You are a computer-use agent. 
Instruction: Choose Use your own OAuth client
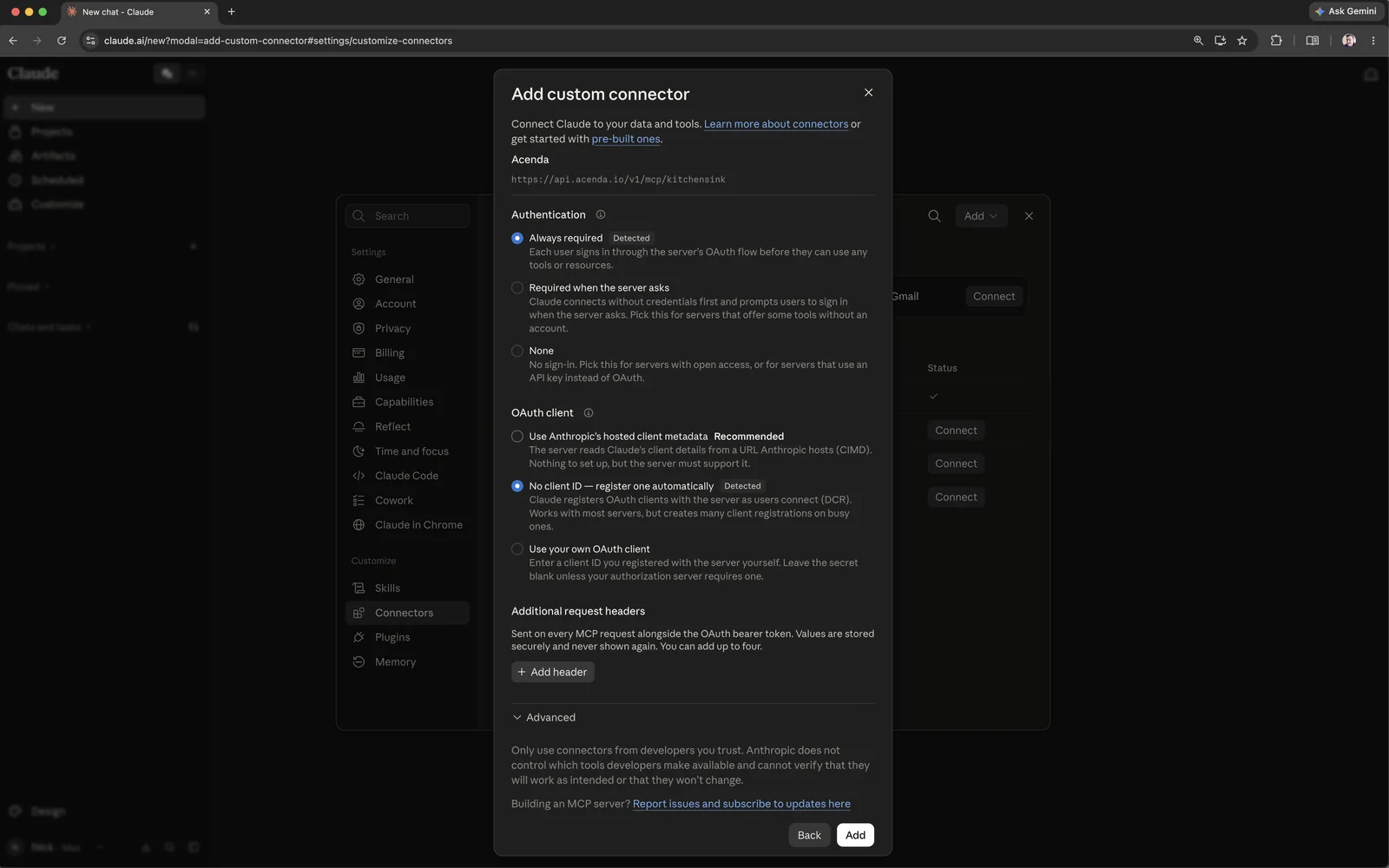[517, 549]
